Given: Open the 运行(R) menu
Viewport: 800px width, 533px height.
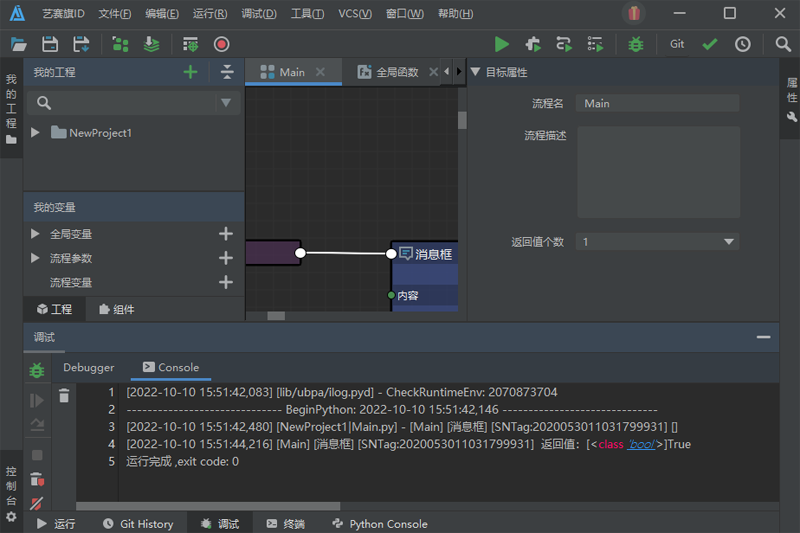Looking at the screenshot, I should (x=210, y=14).
